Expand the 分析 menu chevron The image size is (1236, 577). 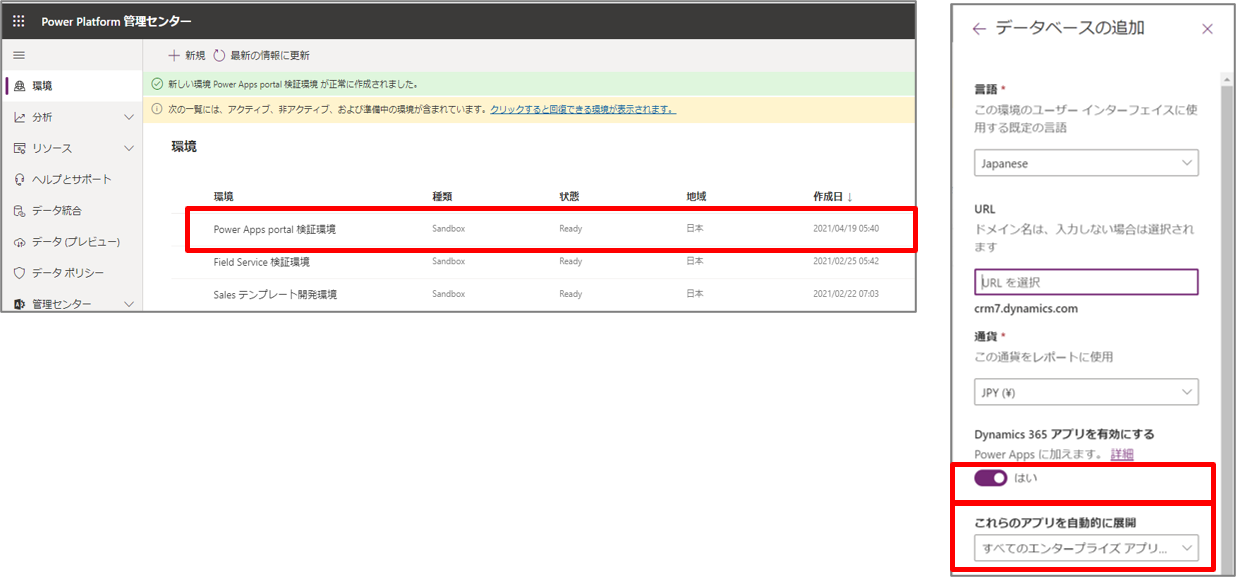pos(128,117)
